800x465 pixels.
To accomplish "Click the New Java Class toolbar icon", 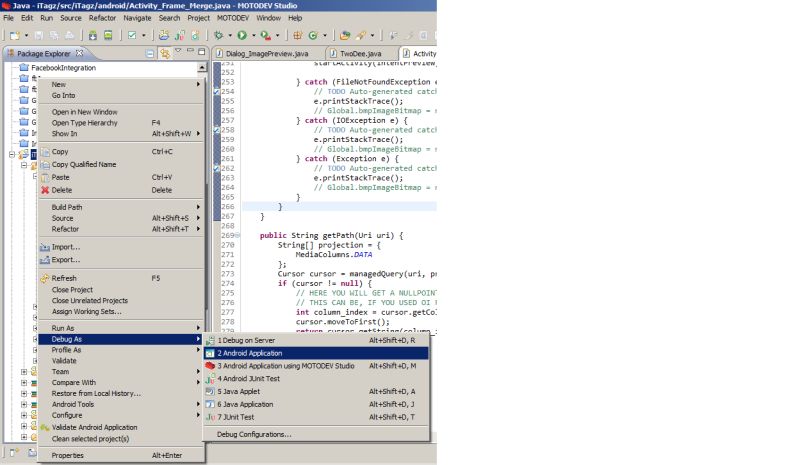I will [313, 36].
